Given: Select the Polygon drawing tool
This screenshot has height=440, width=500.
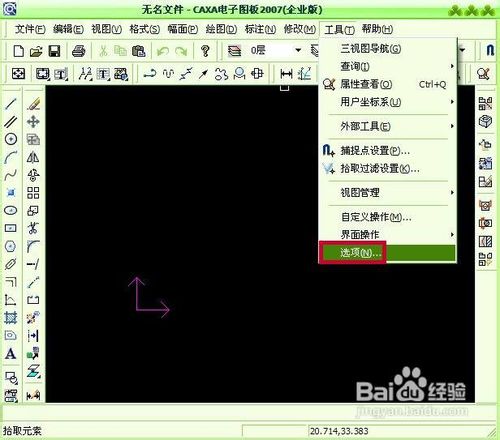Looking at the screenshot, I should point(11,246).
